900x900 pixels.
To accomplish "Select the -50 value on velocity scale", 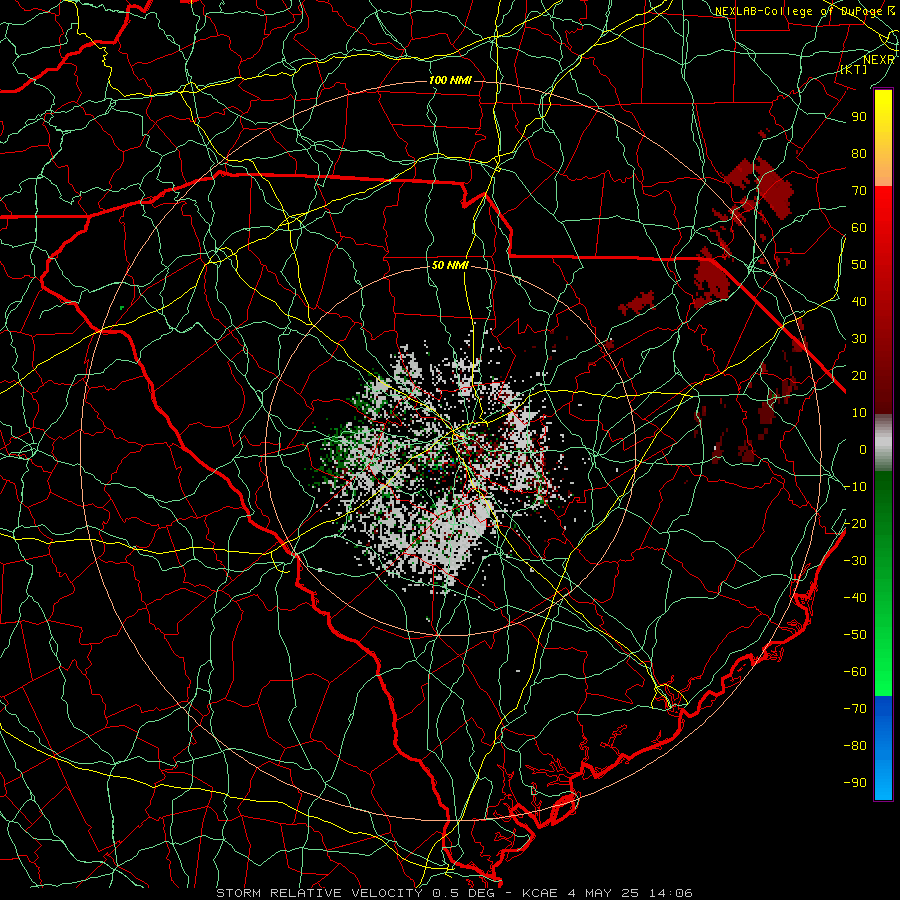I will 855,635.
